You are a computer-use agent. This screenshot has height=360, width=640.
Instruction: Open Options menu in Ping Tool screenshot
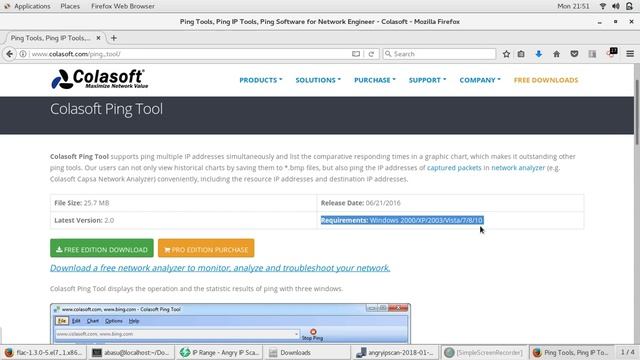pos(113,321)
